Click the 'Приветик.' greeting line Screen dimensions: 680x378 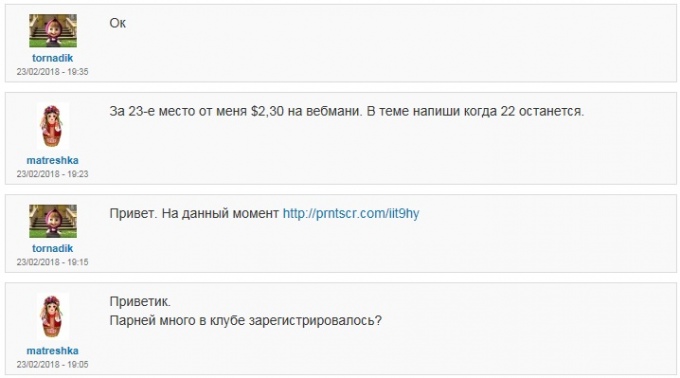pyautogui.click(x=140, y=302)
